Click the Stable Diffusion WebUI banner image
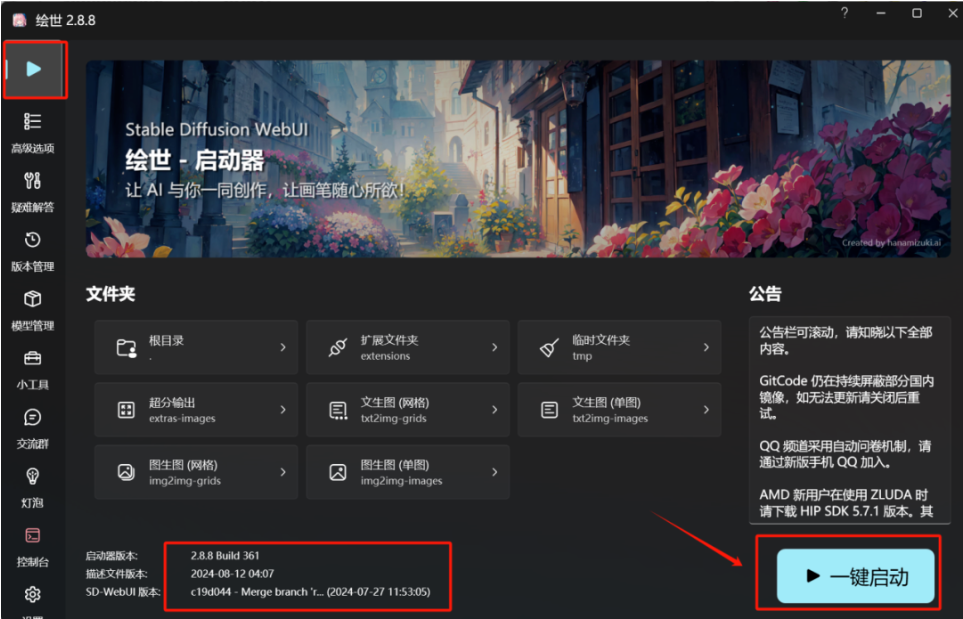The width and height of the screenshot is (963, 619). pos(518,158)
